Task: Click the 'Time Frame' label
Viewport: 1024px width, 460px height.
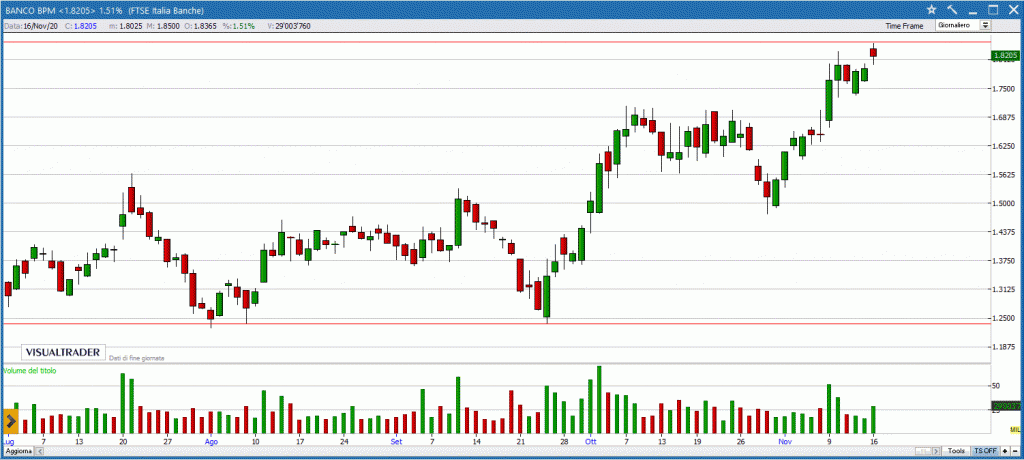Action: pos(904,26)
